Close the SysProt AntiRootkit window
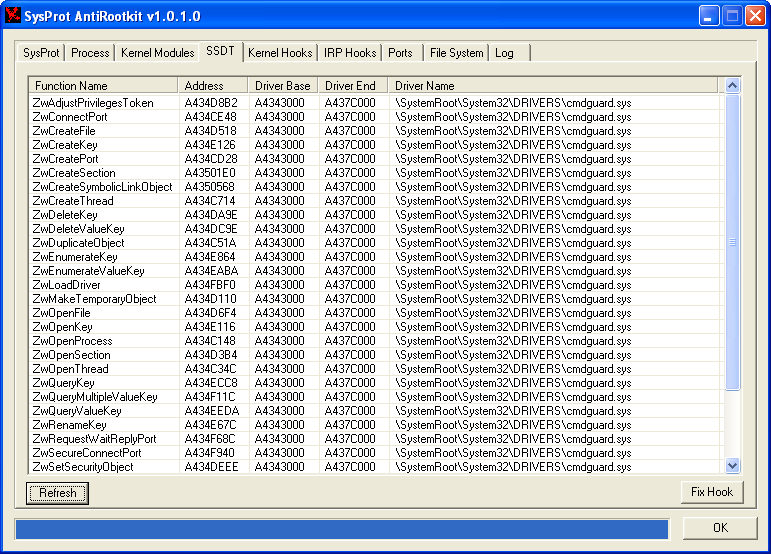This screenshot has width=771, height=554. click(x=756, y=16)
